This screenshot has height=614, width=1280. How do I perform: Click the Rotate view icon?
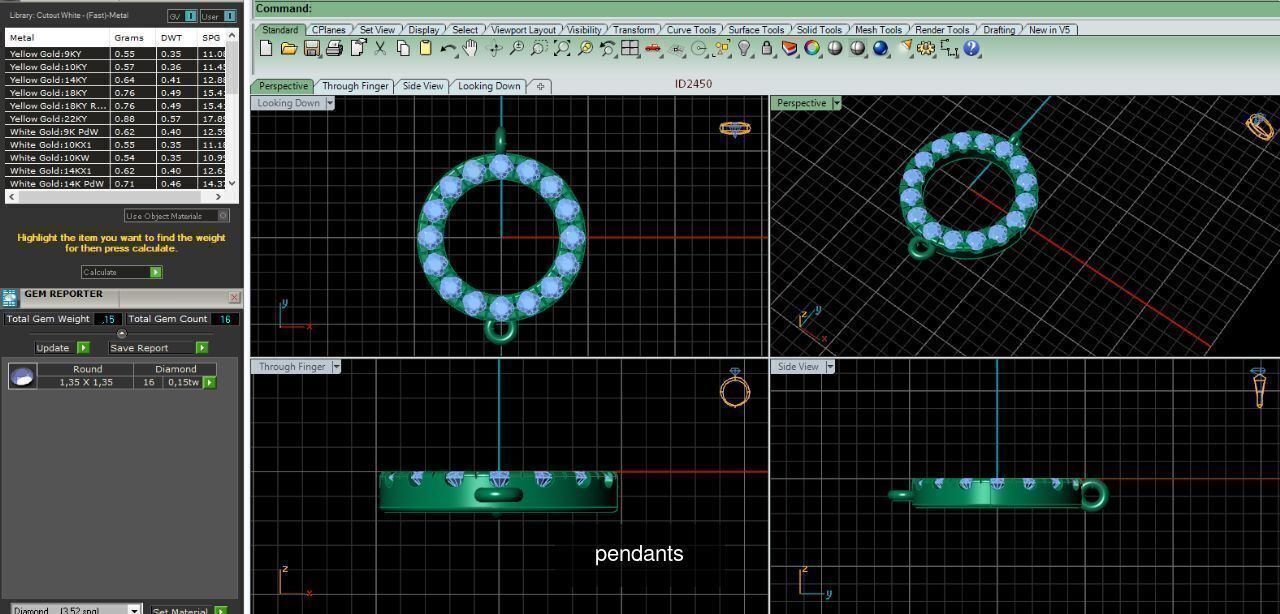click(494, 48)
